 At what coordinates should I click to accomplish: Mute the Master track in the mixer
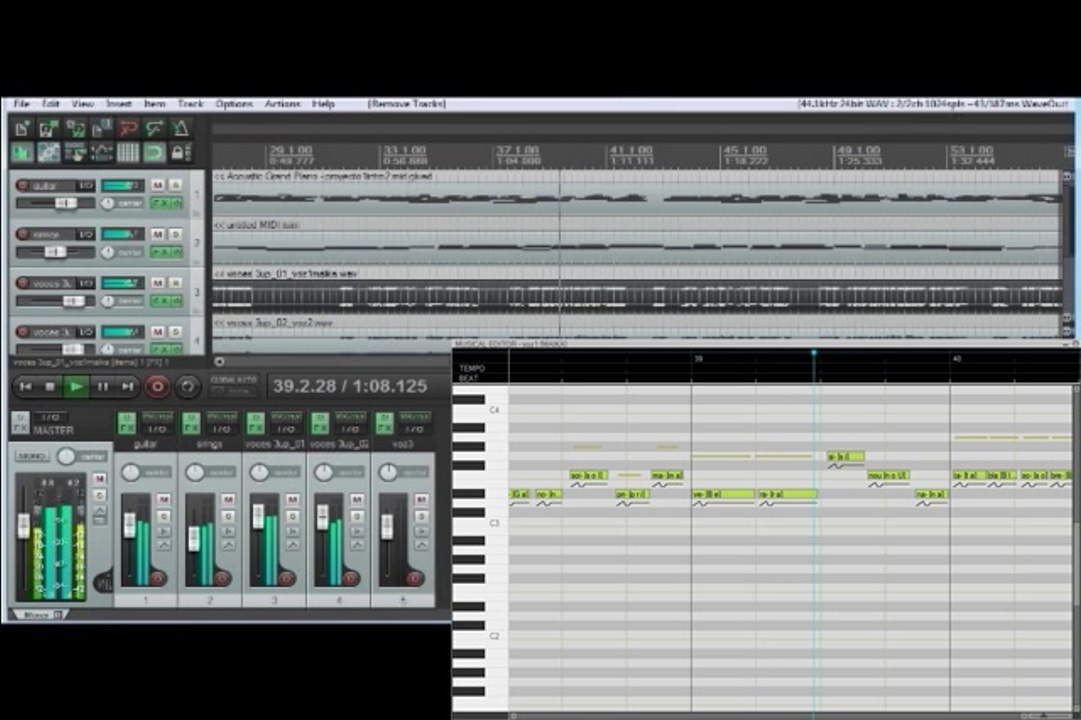99,479
